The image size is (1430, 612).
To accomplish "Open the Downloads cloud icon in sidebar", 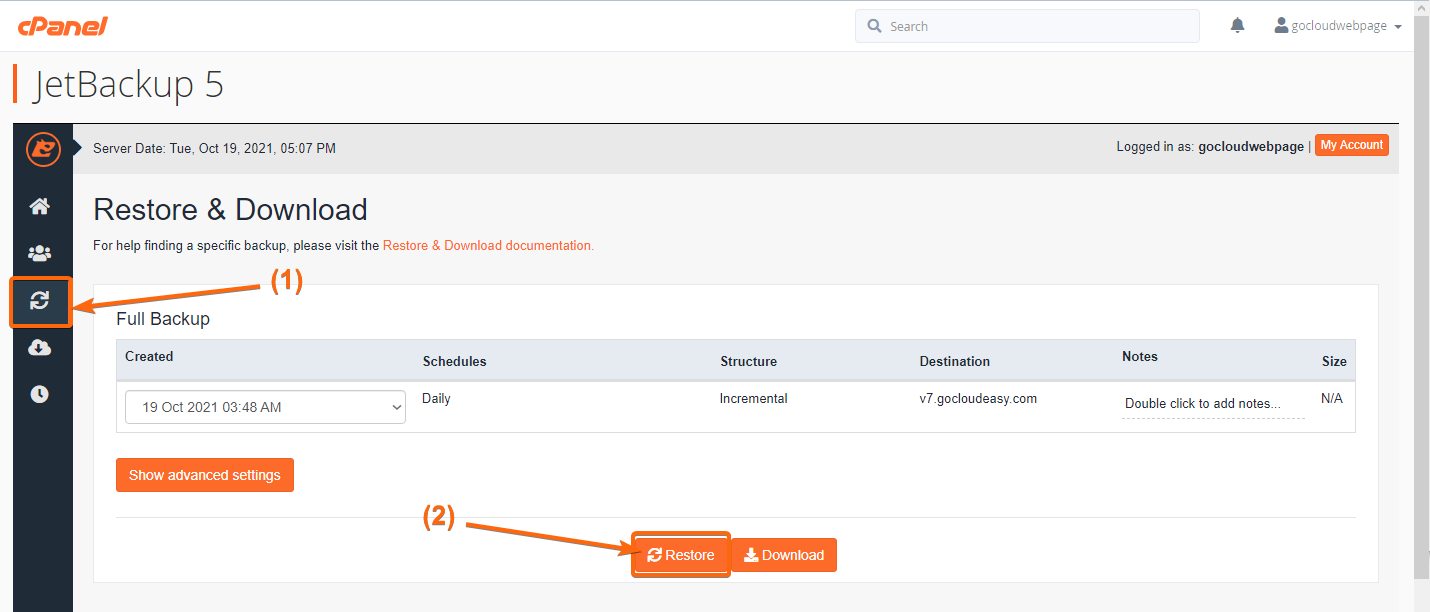I will [40, 348].
